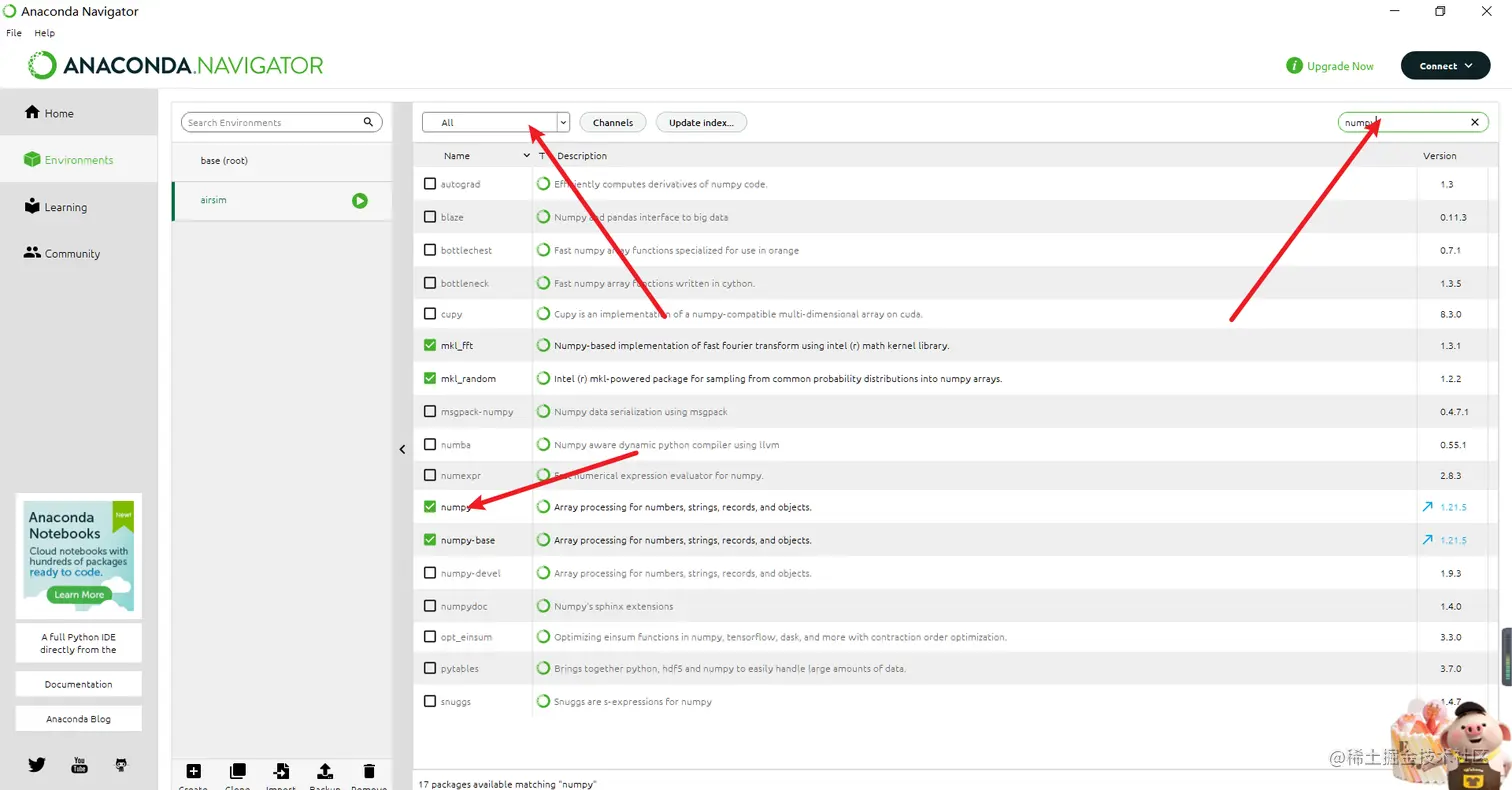Select the Environments cube icon
The image size is (1512, 790).
point(32,160)
